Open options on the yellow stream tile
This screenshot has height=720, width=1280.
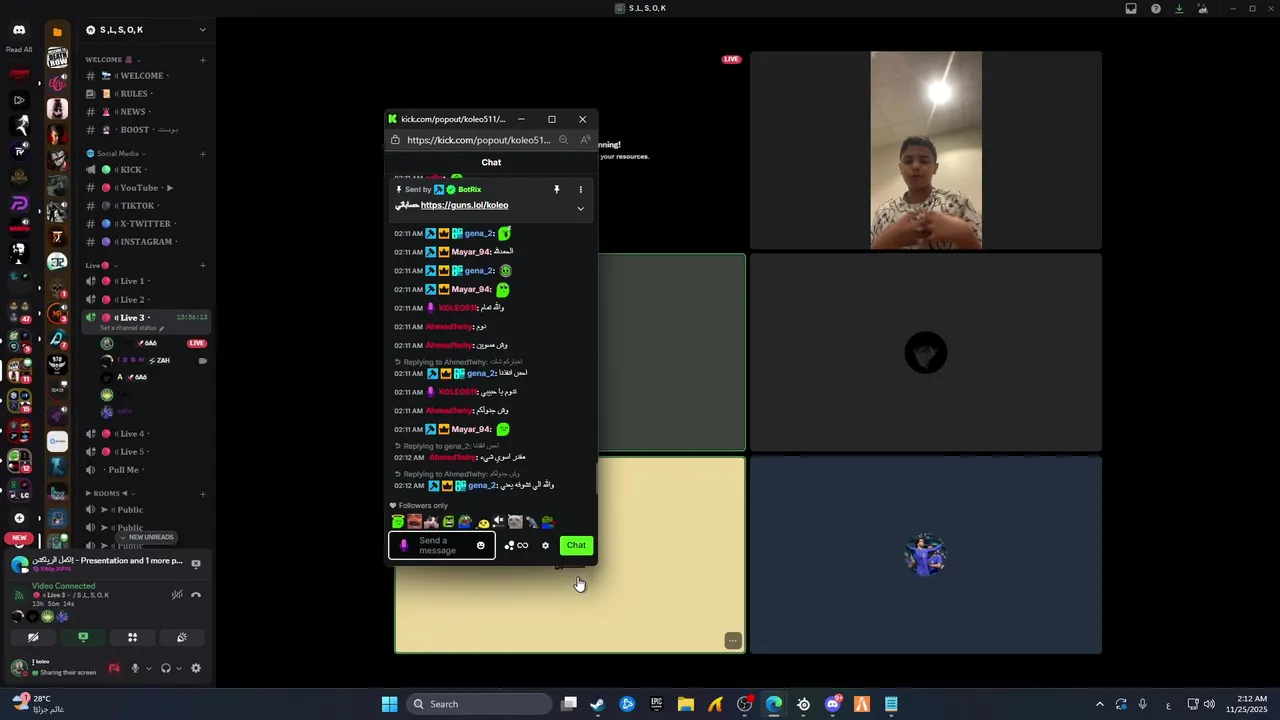point(733,641)
